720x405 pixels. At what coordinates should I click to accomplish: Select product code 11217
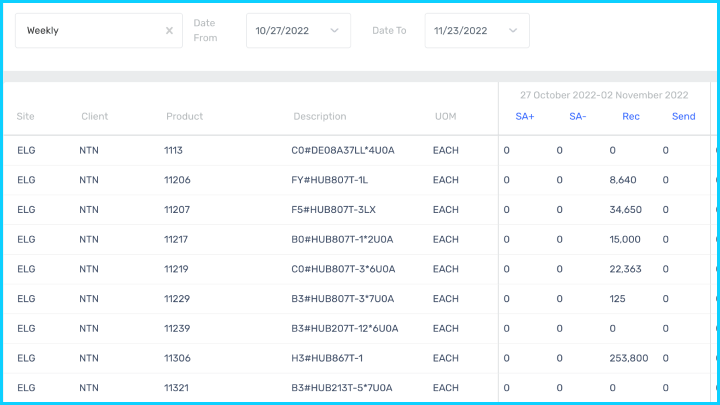[x=176, y=240]
